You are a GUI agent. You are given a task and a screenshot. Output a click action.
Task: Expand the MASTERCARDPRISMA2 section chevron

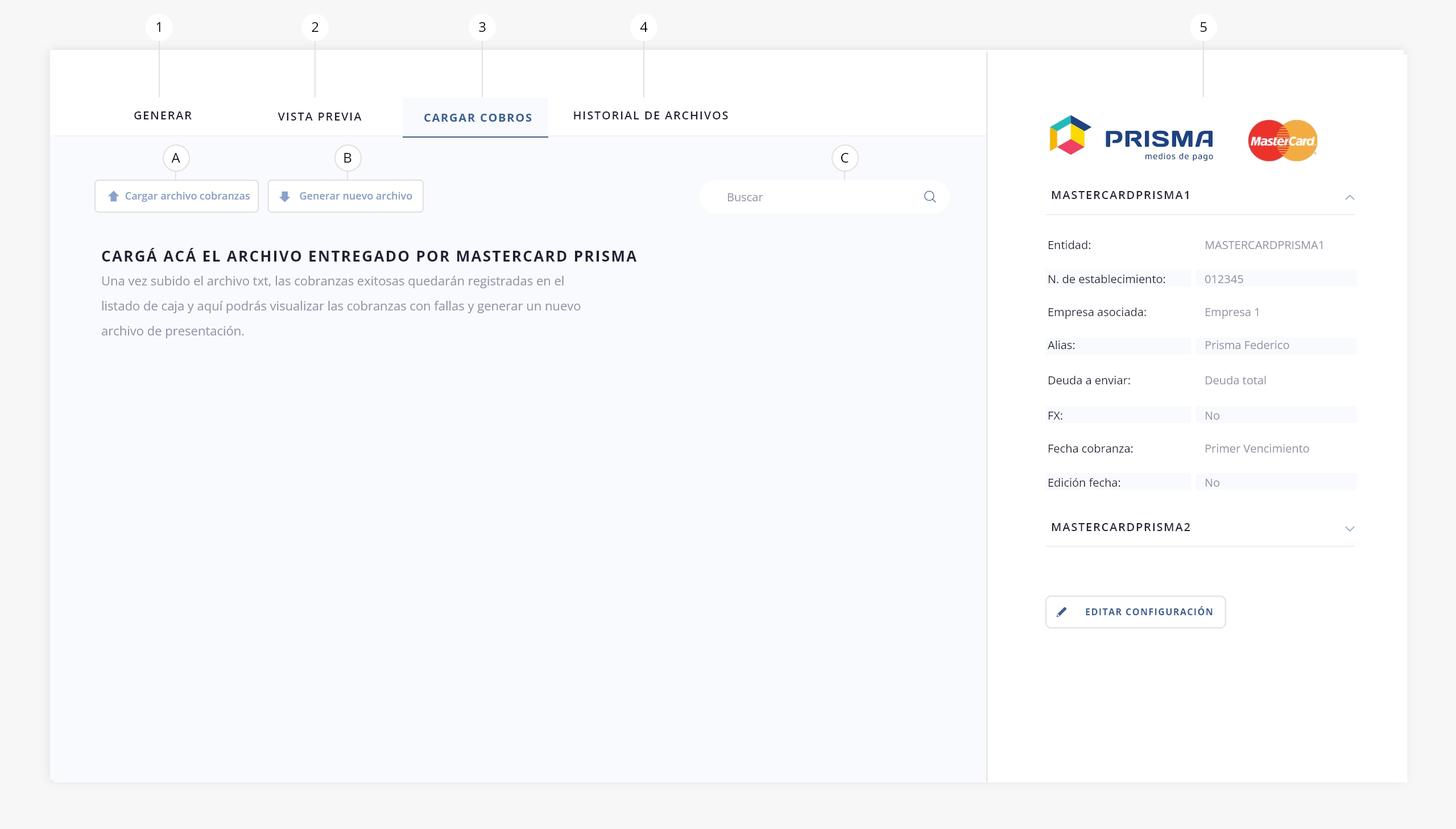[1349, 528]
